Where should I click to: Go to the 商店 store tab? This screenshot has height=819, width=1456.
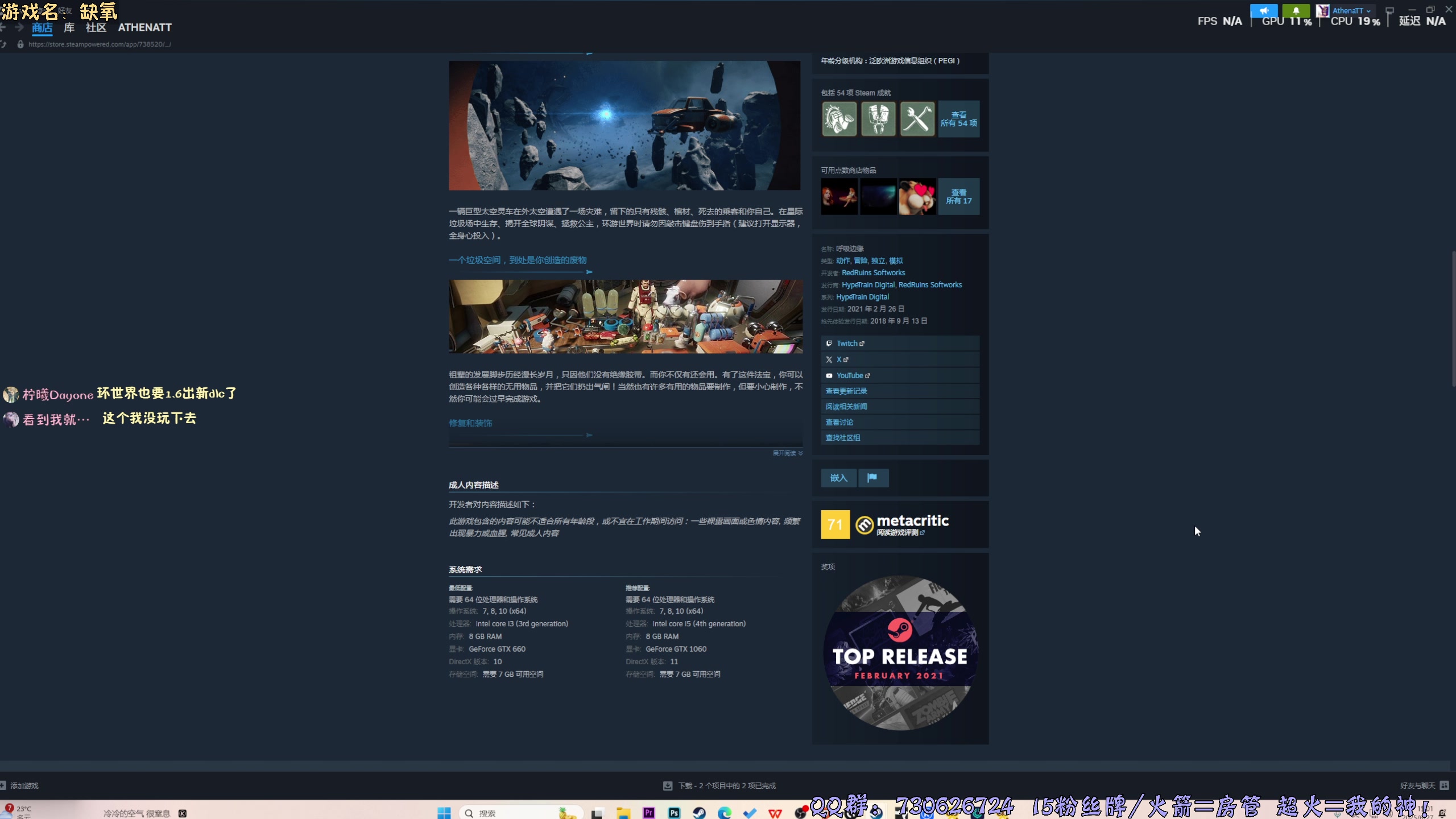coord(42,27)
